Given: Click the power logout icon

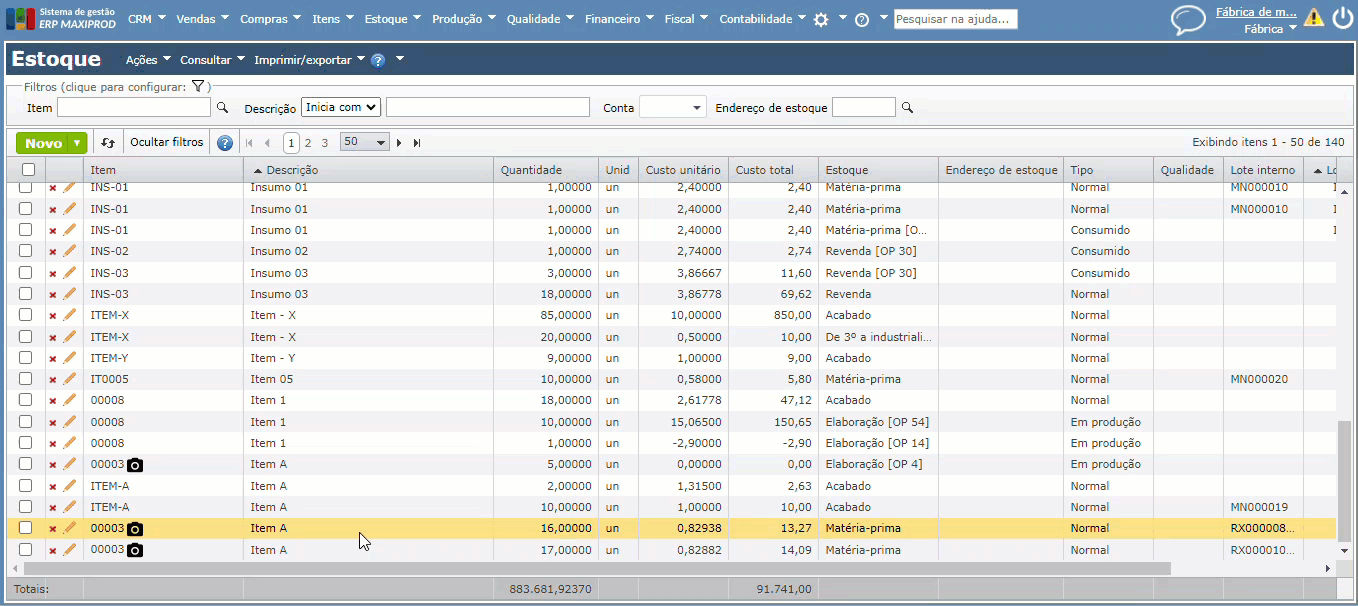Looking at the screenshot, I should [1342, 18].
